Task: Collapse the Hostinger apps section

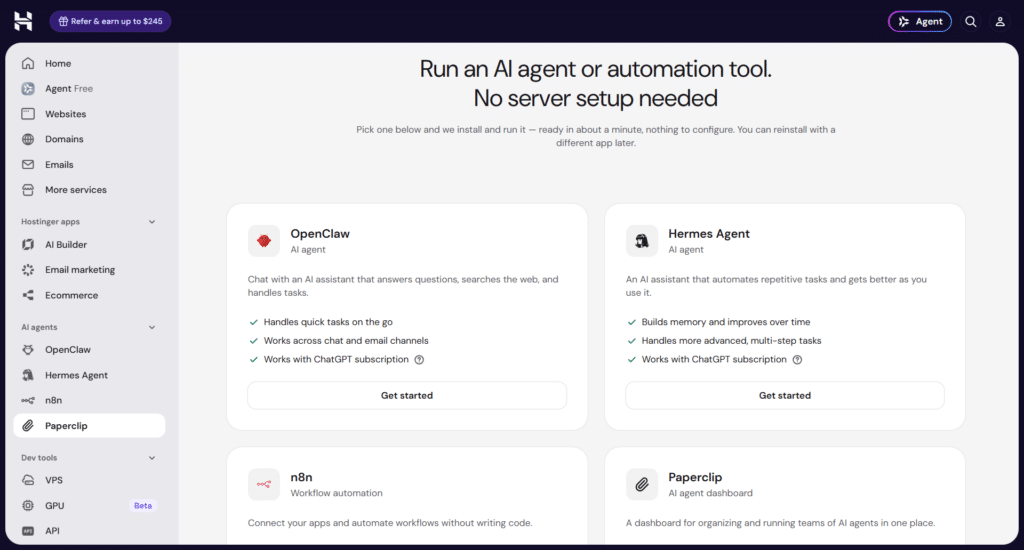Action: point(152,222)
